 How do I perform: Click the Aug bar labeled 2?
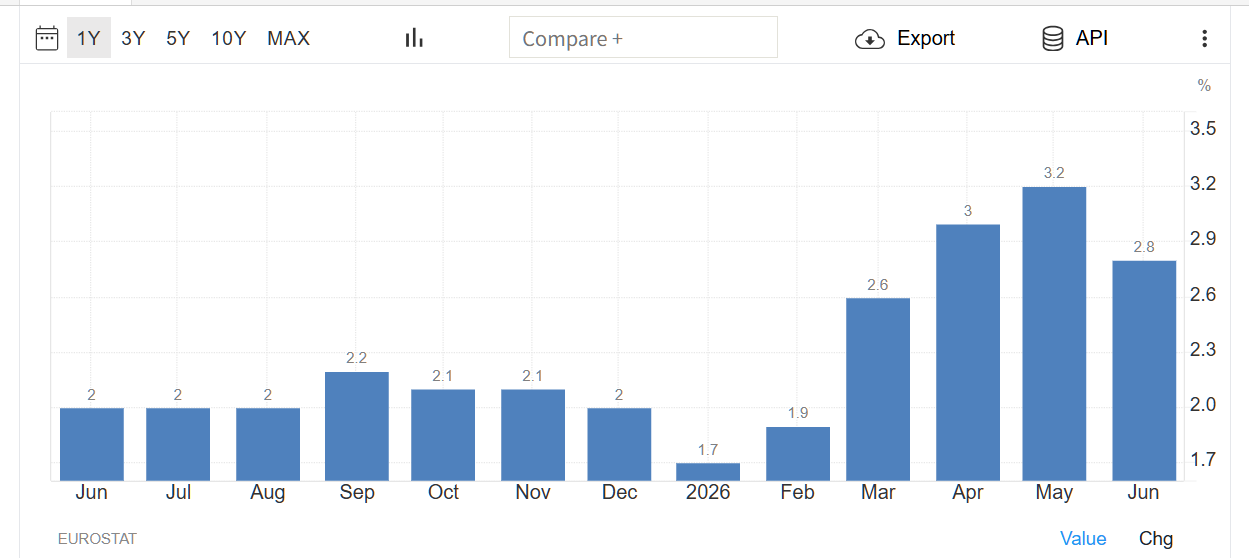tap(268, 444)
